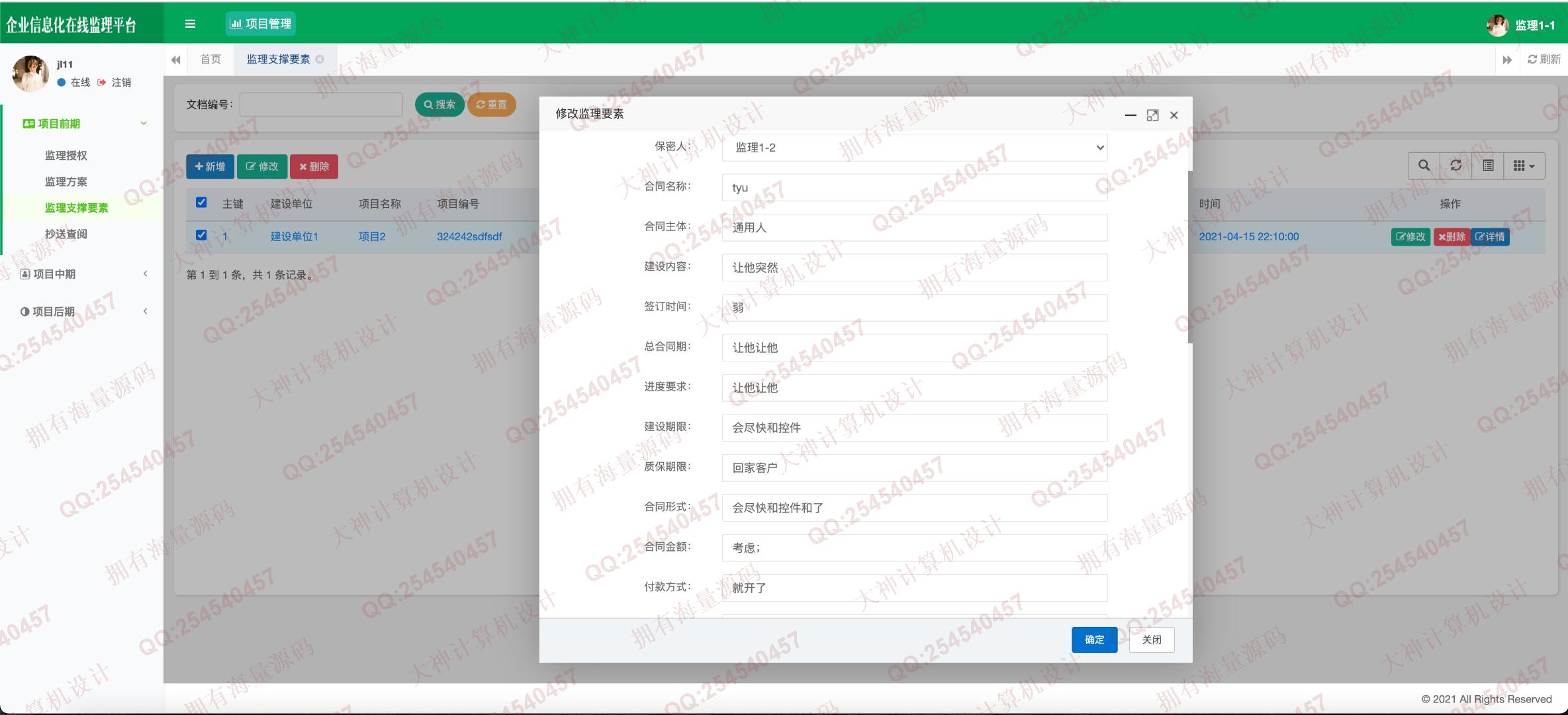Click the 刷新 refresh button
Screen dimensions: 1568x715
1544,60
